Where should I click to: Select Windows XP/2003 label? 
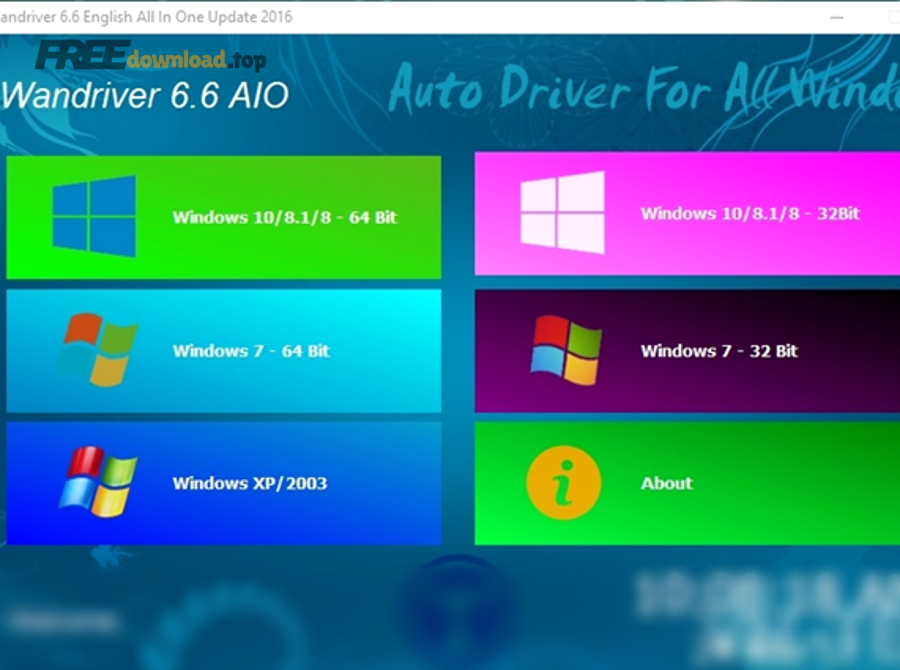250,483
